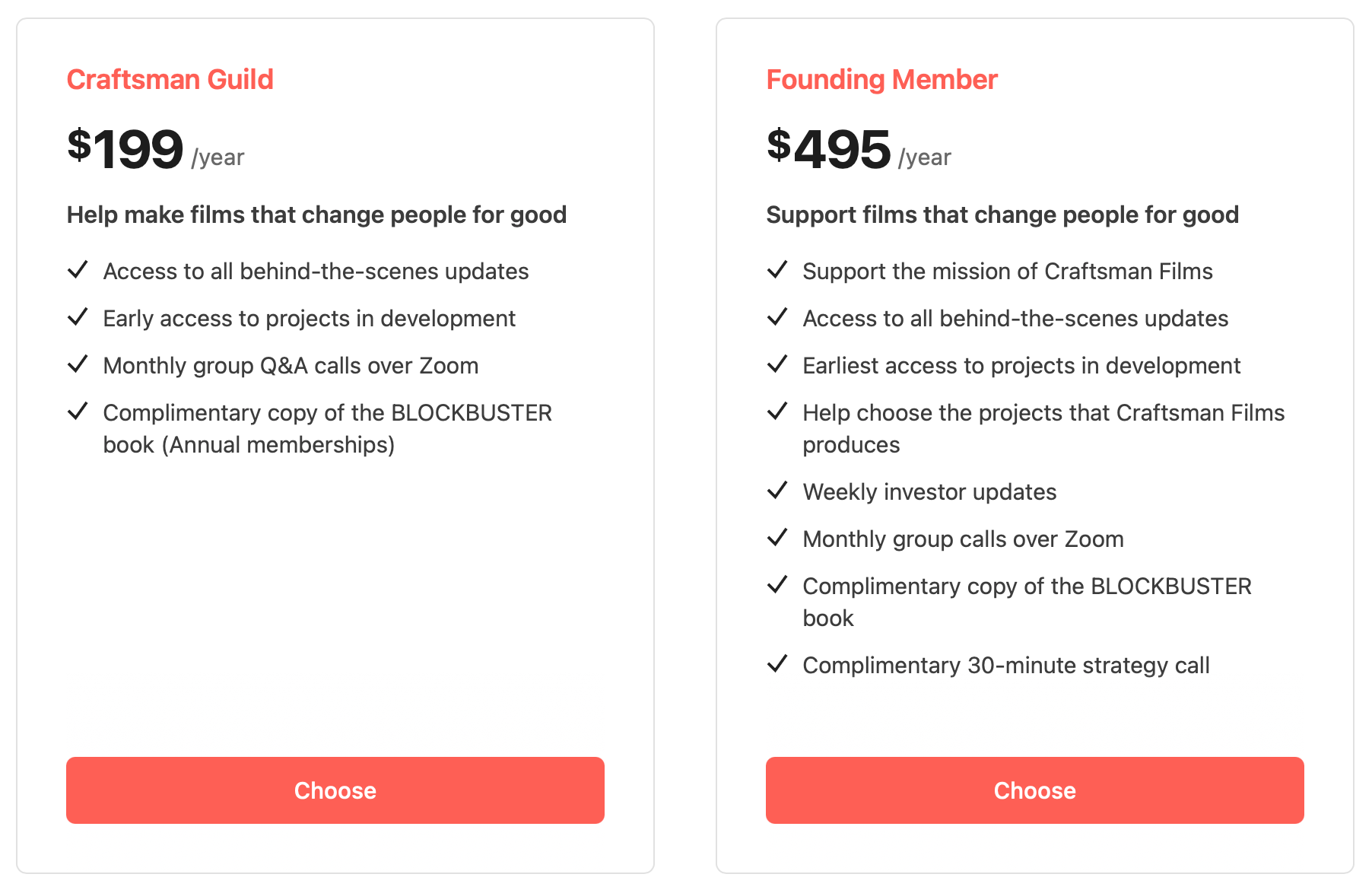Click checkmark beside 30-minute strategy call

click(x=777, y=664)
